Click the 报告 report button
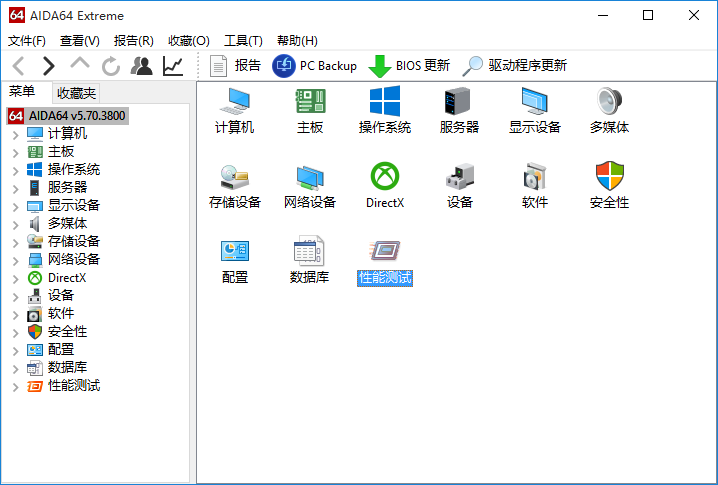Image resolution: width=718 pixels, height=485 pixels. [236, 66]
